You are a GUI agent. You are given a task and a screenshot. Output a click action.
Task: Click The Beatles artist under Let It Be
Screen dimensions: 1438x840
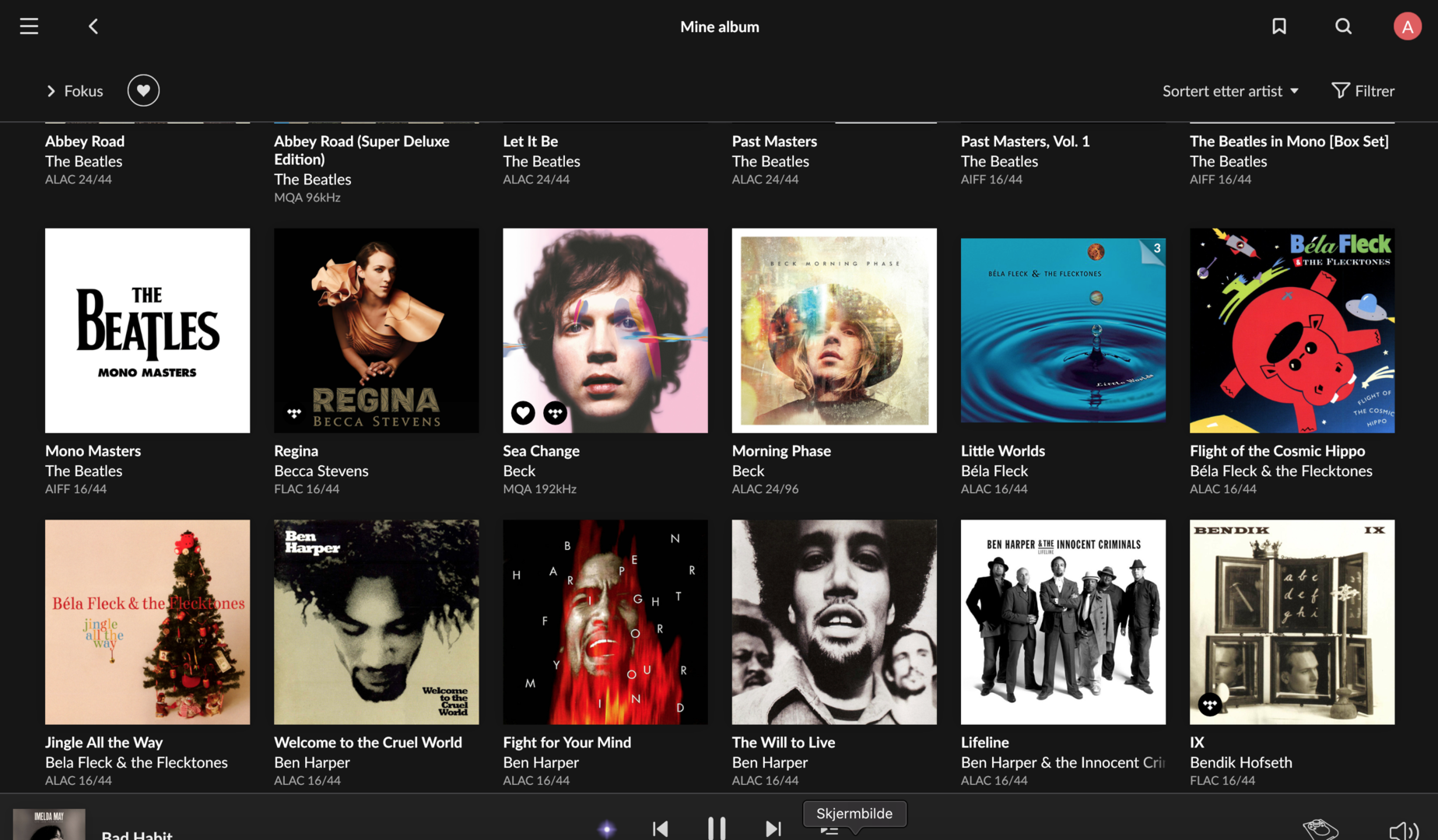542,162
